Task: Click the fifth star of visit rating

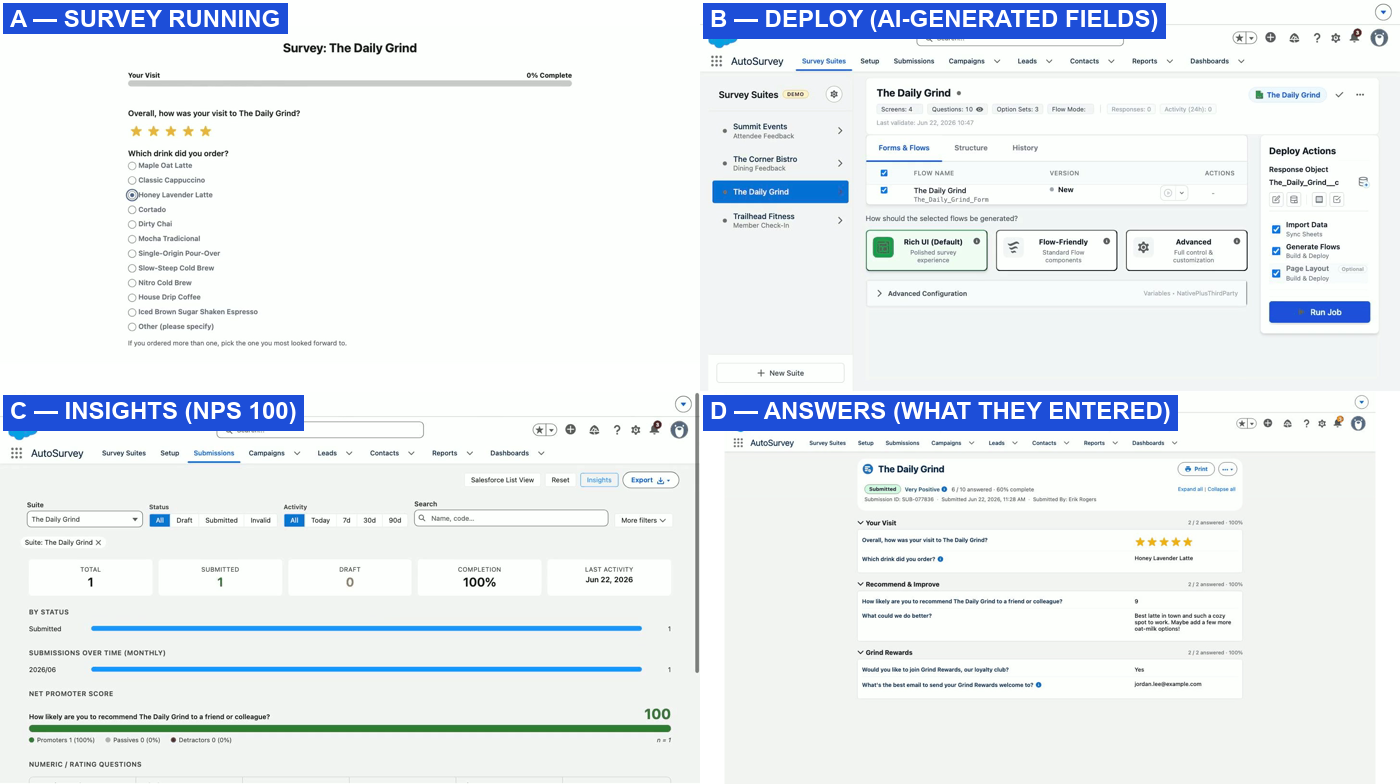Action: (205, 131)
